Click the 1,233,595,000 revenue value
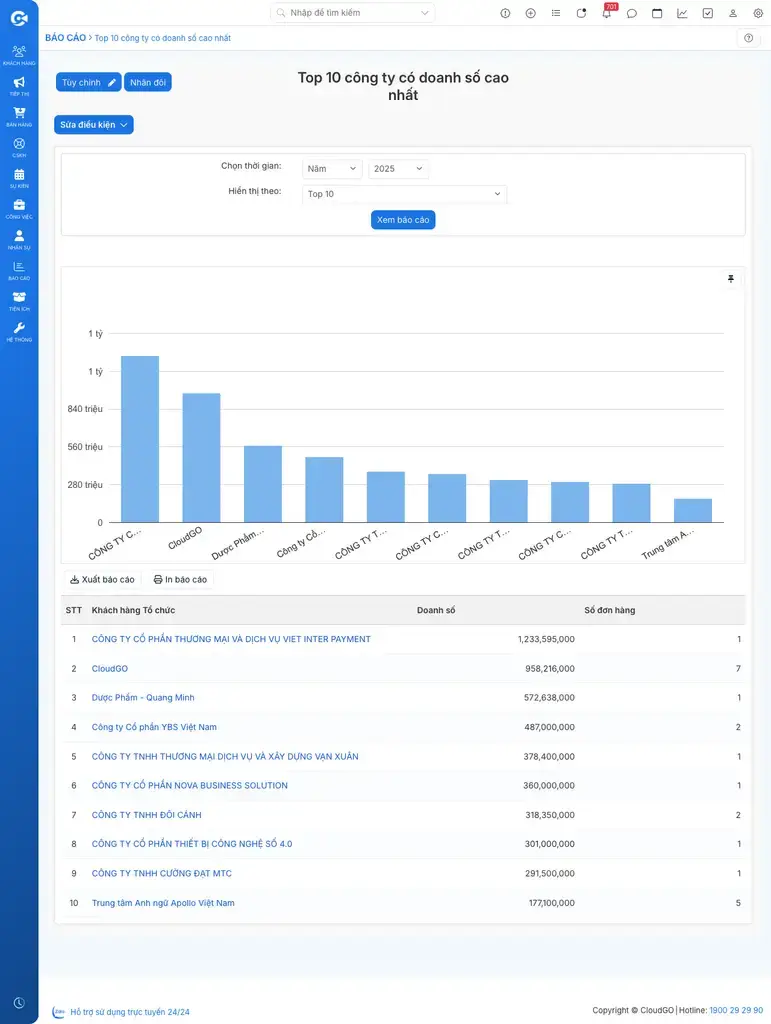The width and height of the screenshot is (771, 1024). (546, 639)
